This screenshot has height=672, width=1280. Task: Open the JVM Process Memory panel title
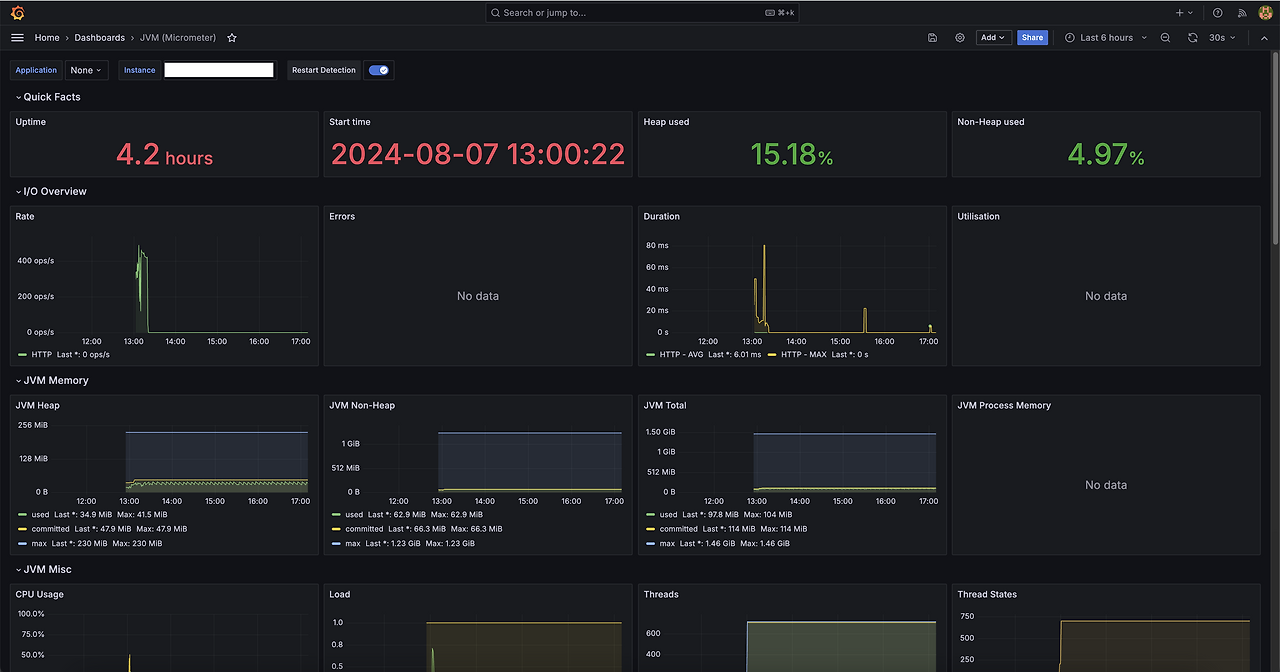(1004, 405)
